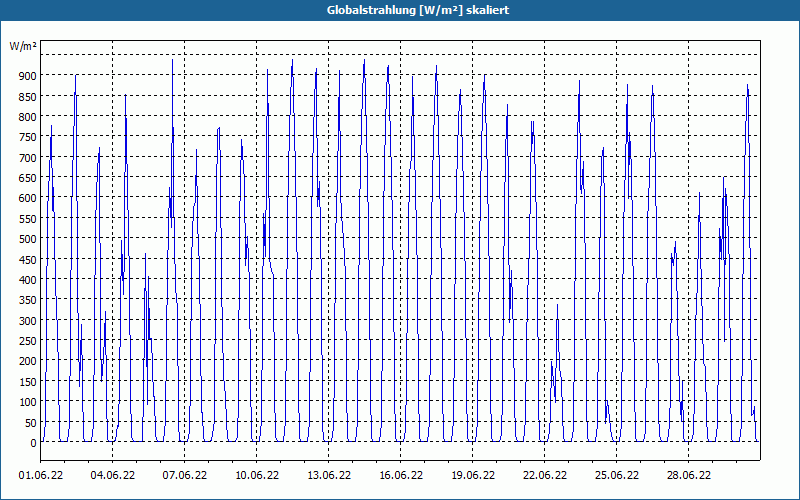Click the 100 y-axis value label
800x500 pixels.
coord(29,402)
